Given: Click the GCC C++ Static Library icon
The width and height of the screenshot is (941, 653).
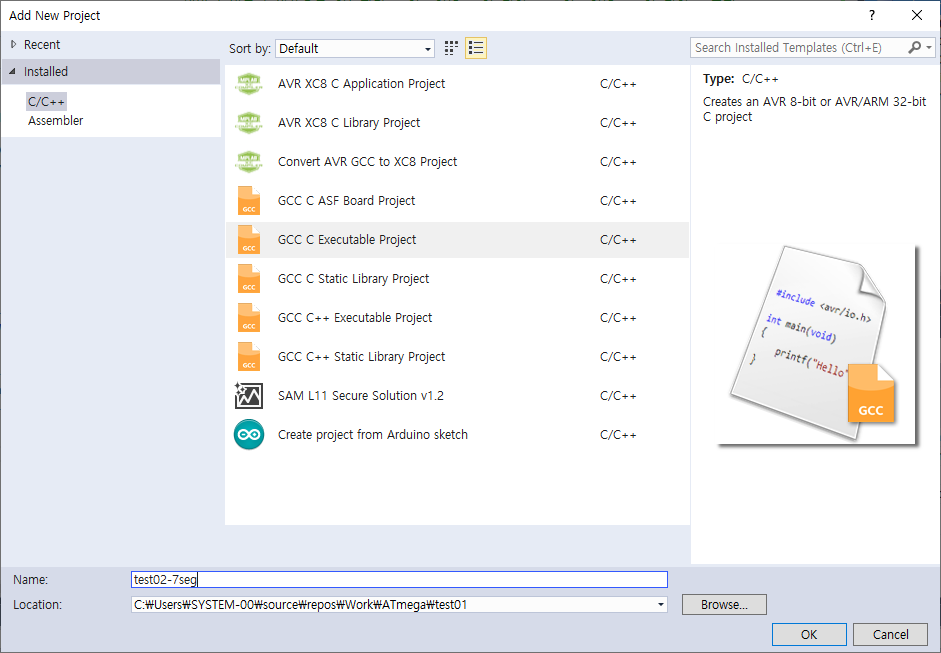Looking at the screenshot, I should pyautogui.click(x=249, y=357).
